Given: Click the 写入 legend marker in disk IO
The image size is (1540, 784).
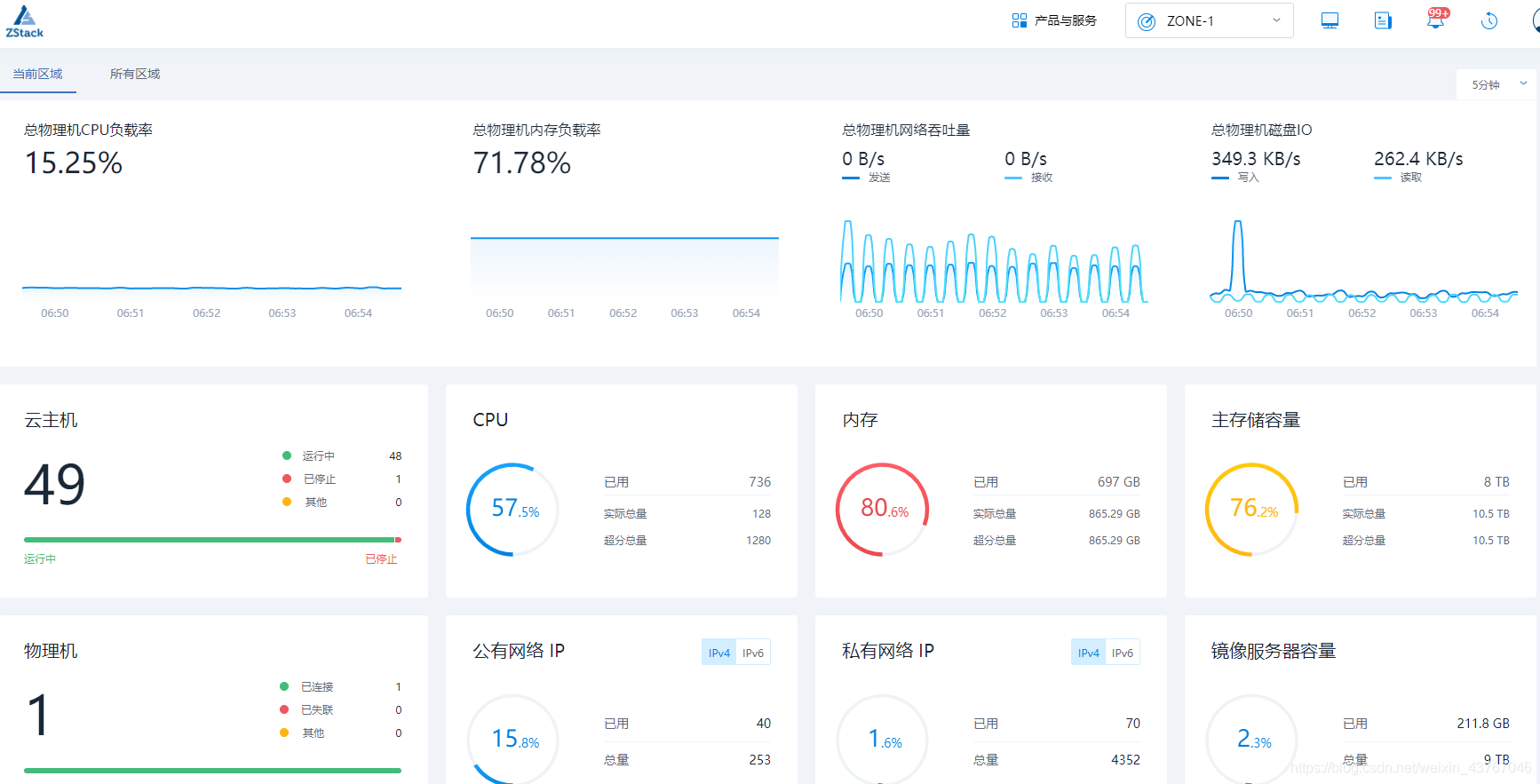Looking at the screenshot, I should coord(1220,178).
